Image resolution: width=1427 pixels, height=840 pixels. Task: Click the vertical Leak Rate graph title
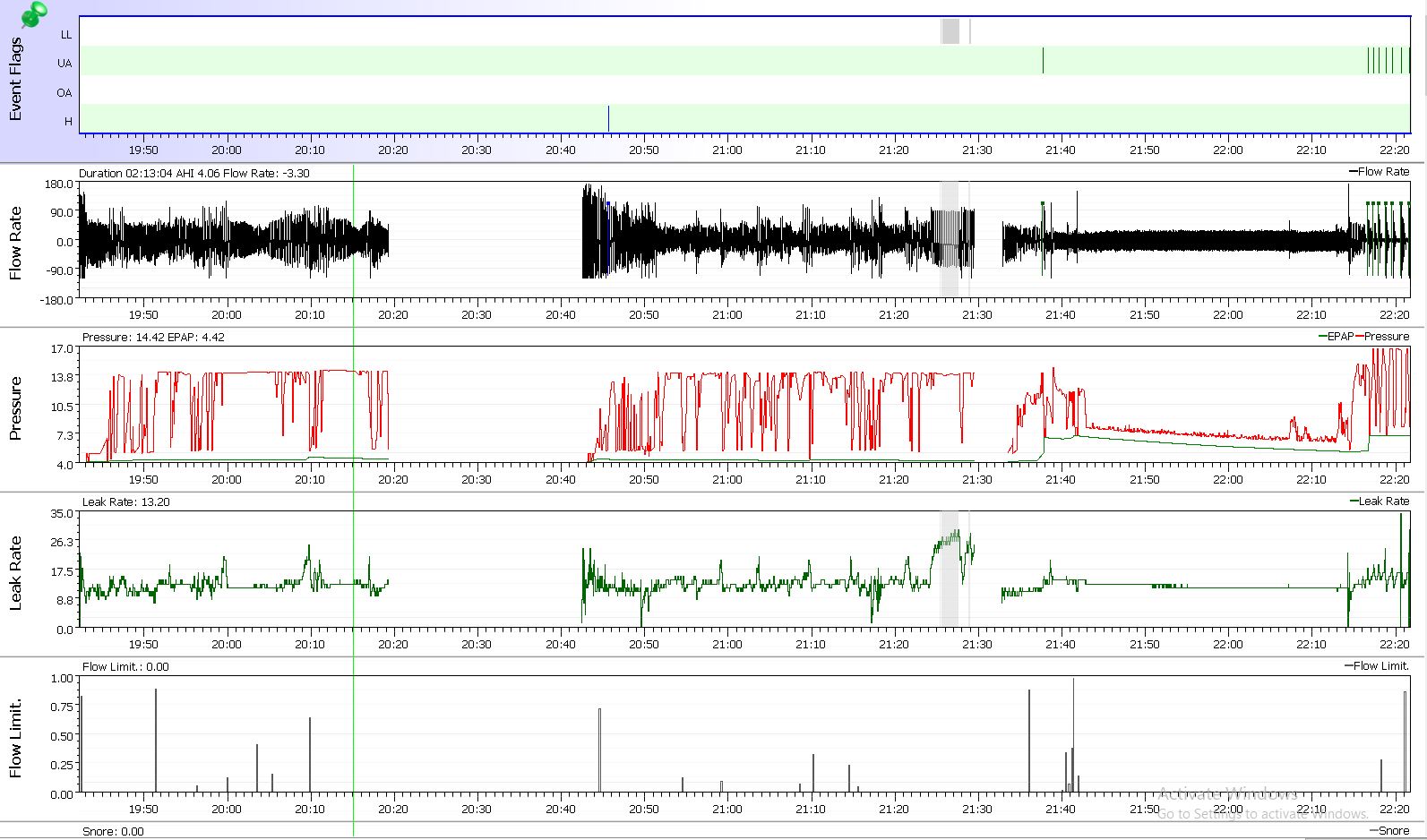(x=15, y=573)
